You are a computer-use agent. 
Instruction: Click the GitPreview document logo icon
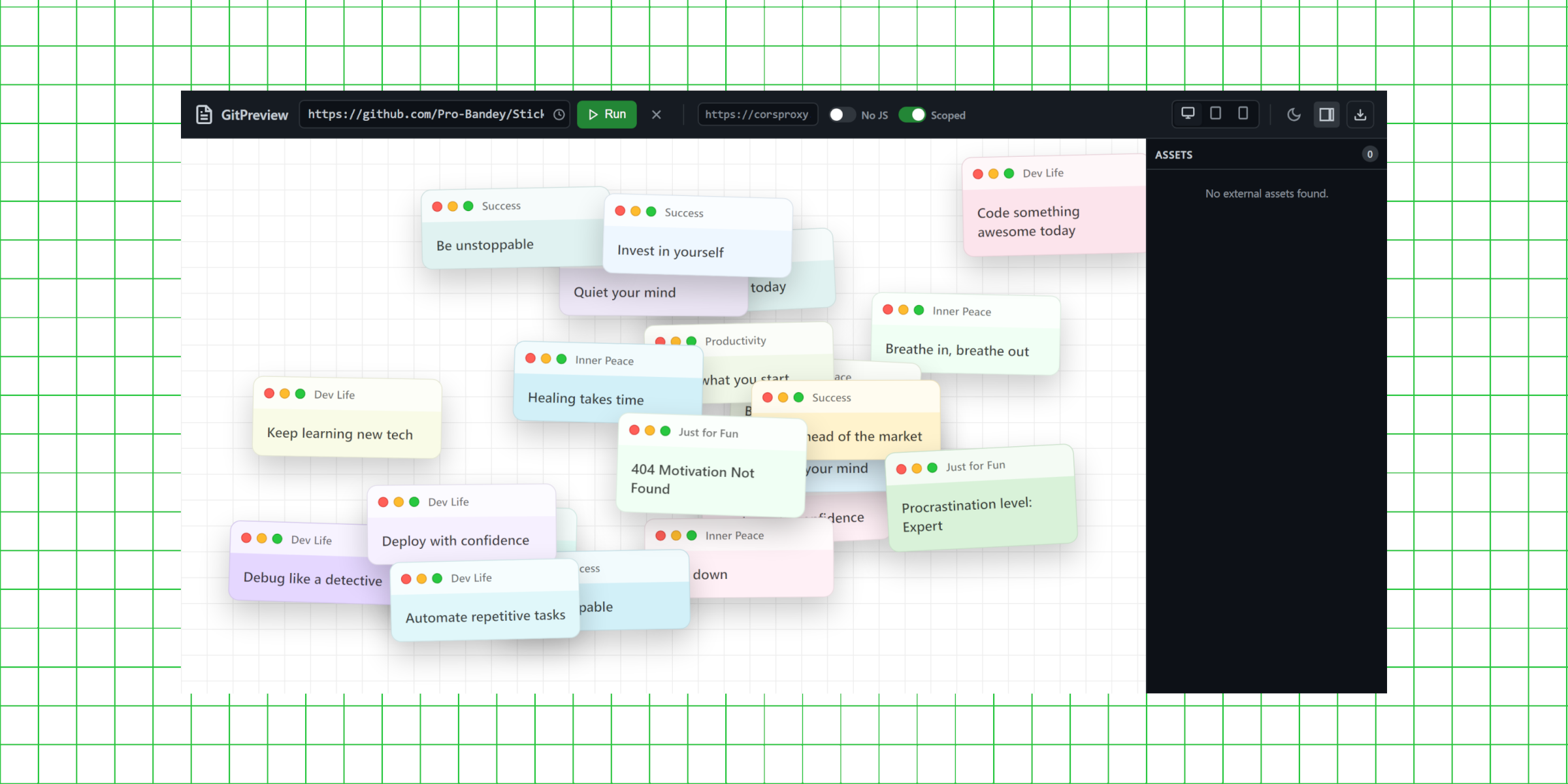click(x=204, y=115)
